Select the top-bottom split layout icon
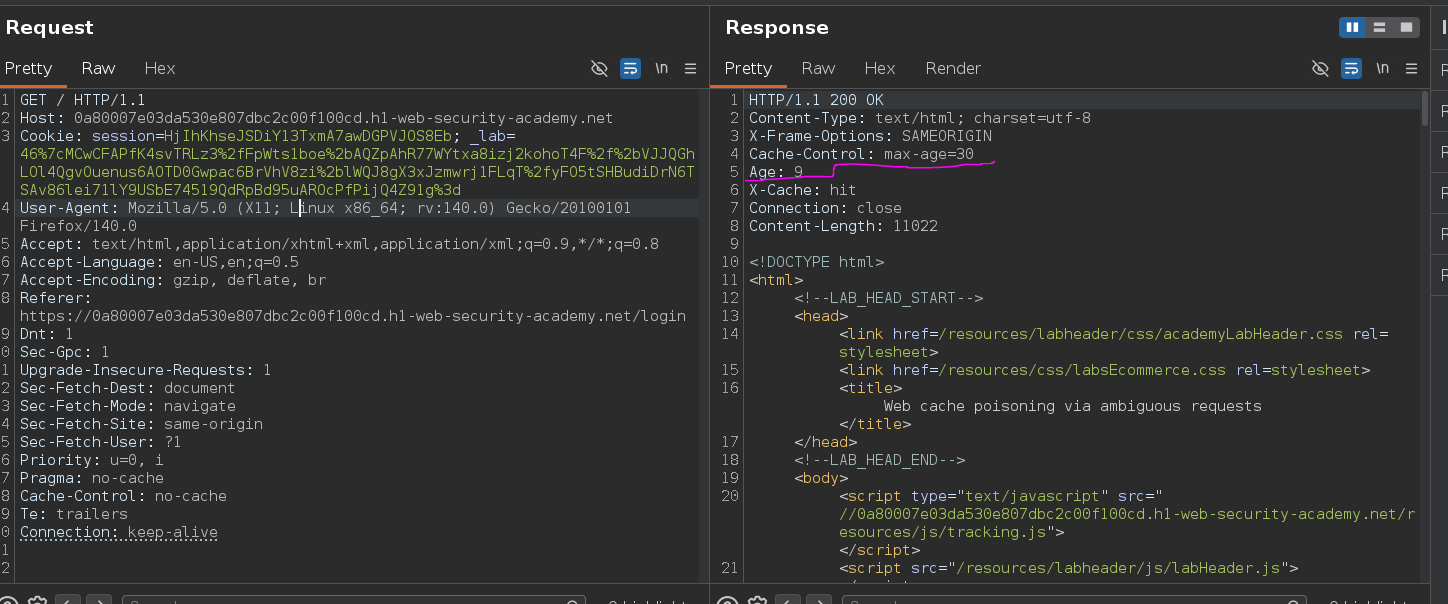Screen dimensions: 1448x604 coord(1380,27)
